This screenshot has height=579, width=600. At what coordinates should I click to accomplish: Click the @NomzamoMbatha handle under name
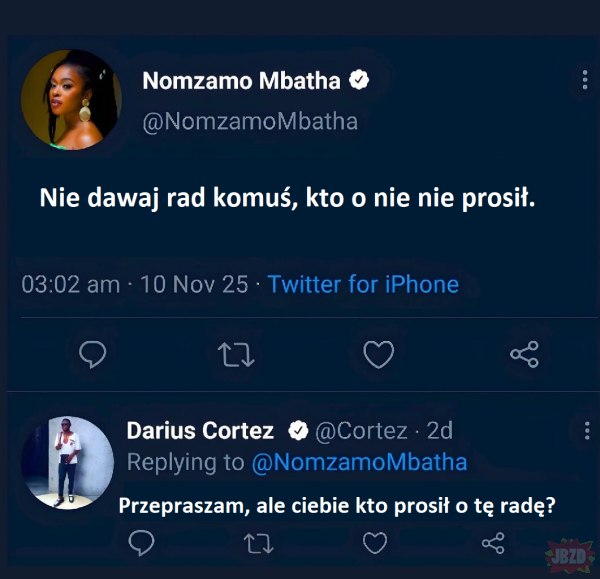[250, 121]
